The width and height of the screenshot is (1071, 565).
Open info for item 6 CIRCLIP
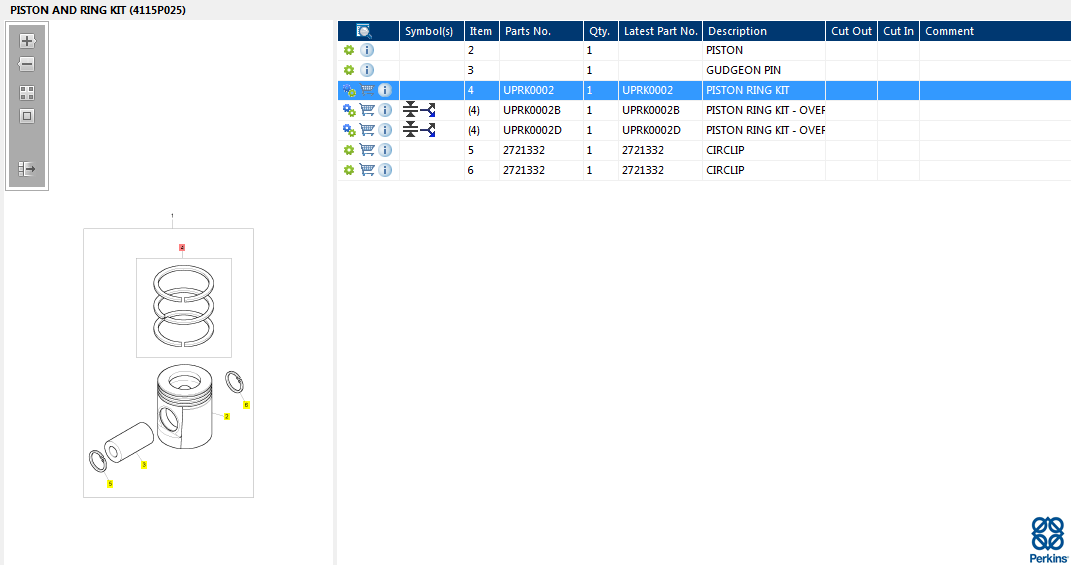tap(385, 170)
